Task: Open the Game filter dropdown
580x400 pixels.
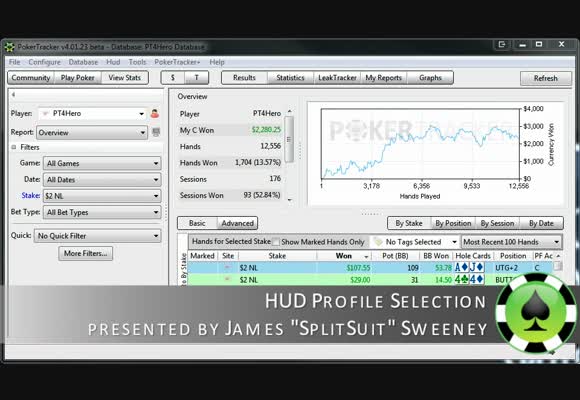Action: pyautogui.click(x=102, y=163)
